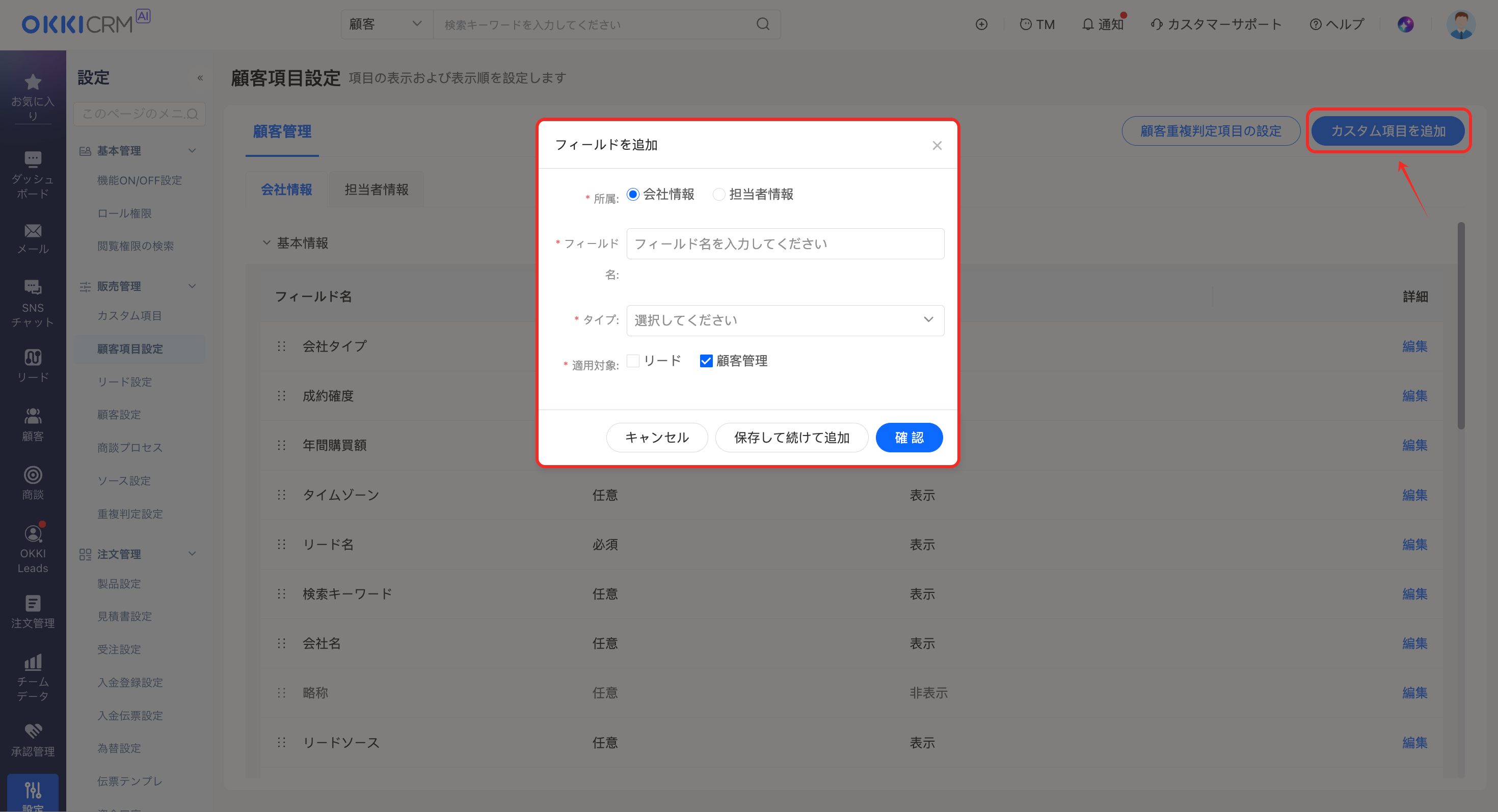
Task: Click drag handle for 検索キーワード row
Action: tap(281, 593)
